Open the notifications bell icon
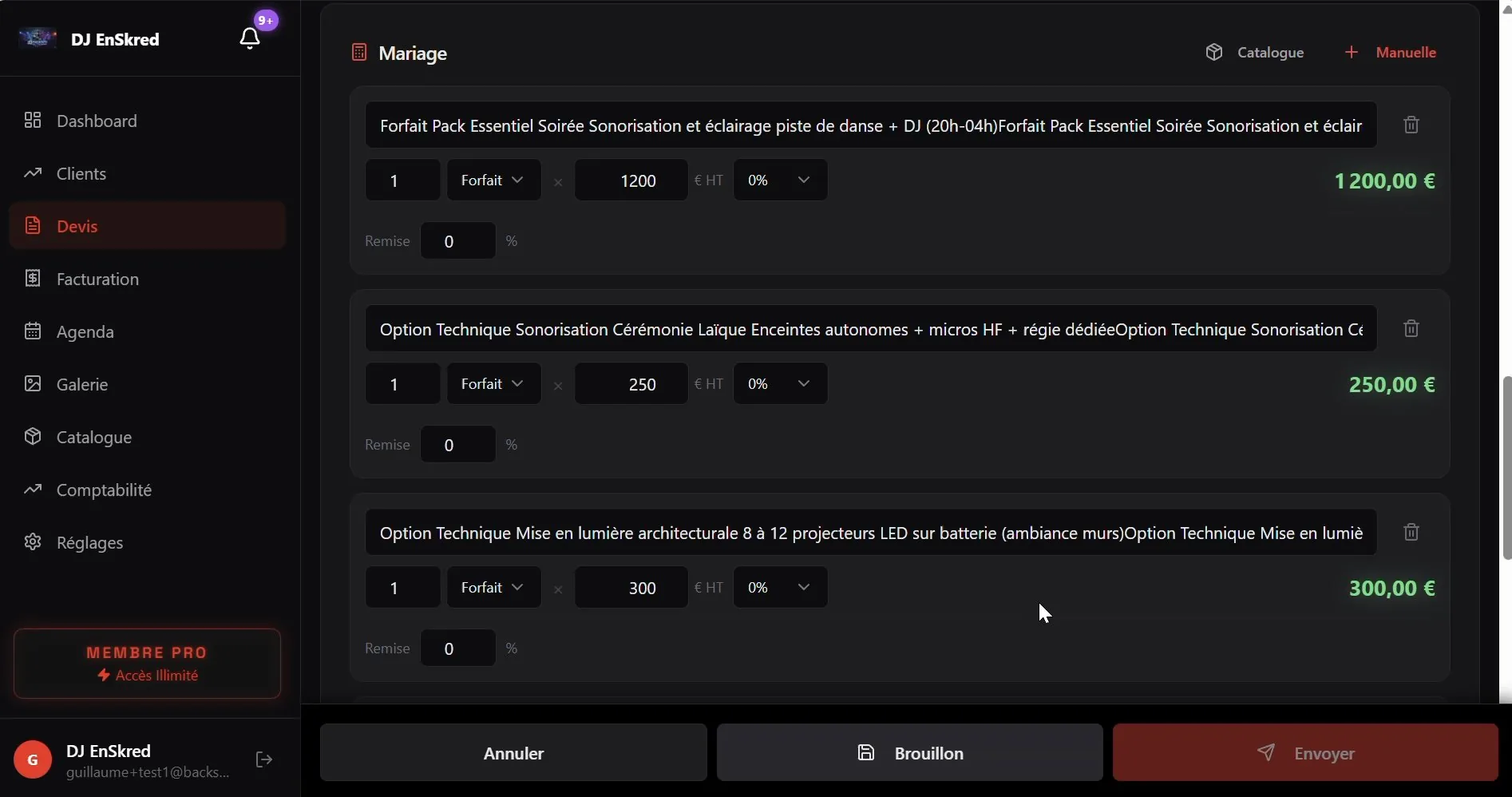The image size is (1512, 797). tap(250, 38)
